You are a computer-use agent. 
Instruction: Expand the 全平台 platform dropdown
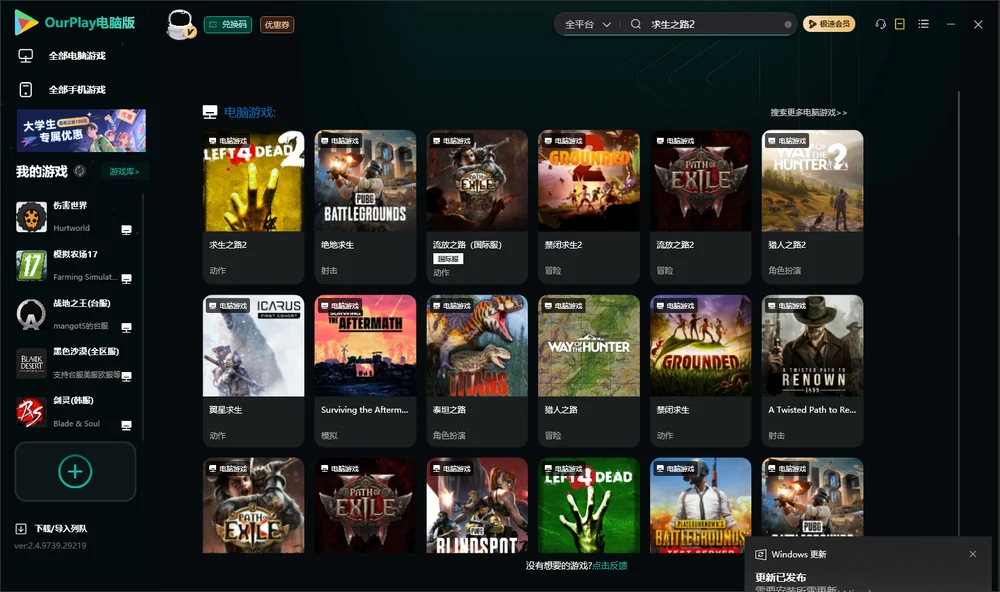pyautogui.click(x=587, y=24)
